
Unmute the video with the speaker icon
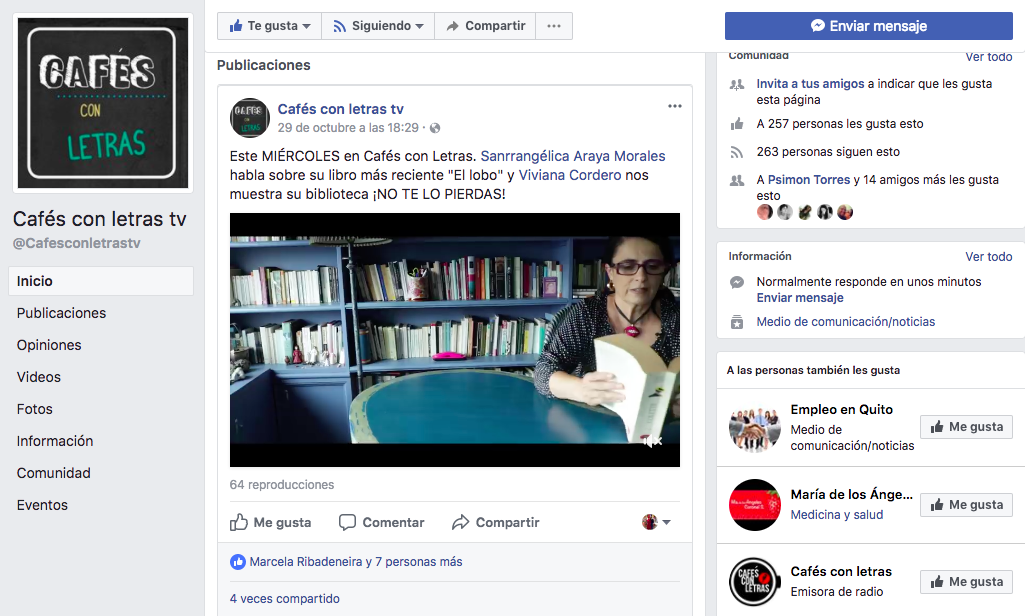coord(652,441)
